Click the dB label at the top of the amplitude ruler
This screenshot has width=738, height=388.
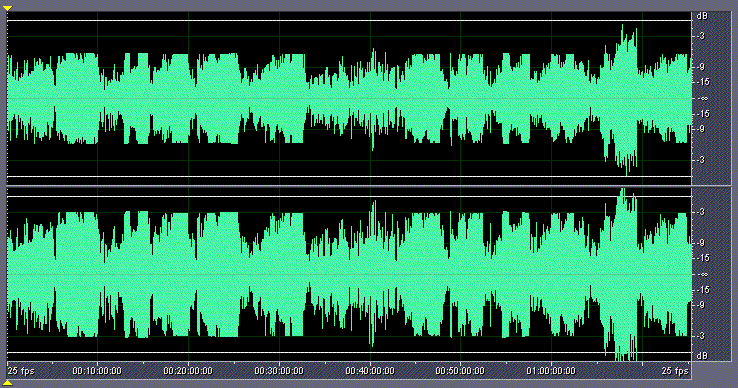pyautogui.click(x=702, y=16)
